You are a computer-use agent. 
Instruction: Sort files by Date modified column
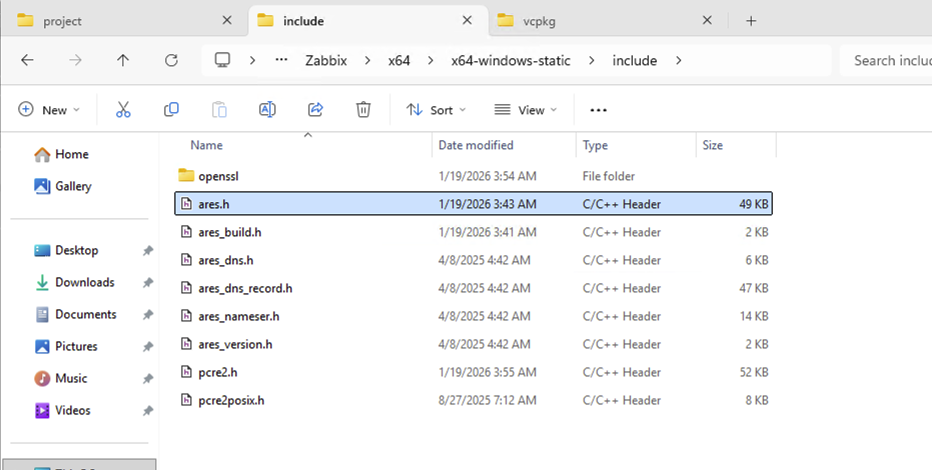(476, 145)
